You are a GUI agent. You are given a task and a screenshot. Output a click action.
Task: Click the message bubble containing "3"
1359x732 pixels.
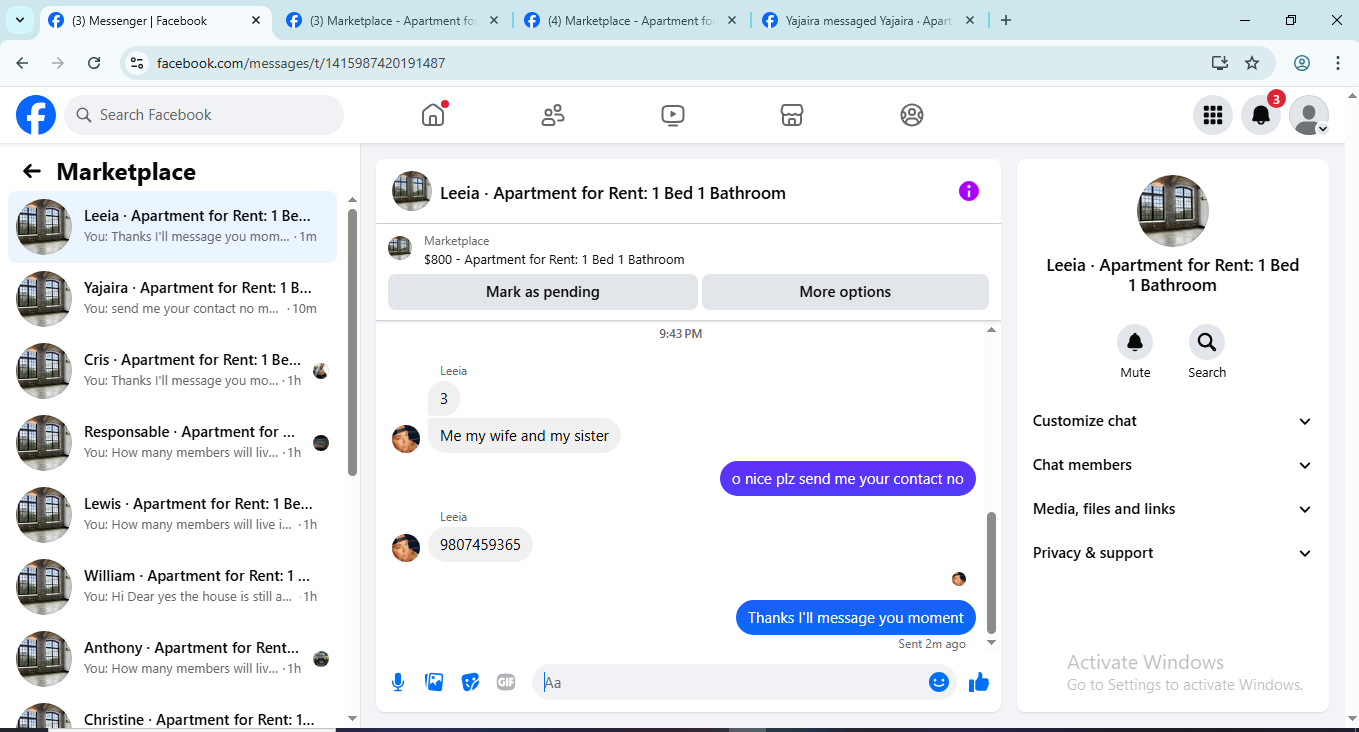pos(444,399)
